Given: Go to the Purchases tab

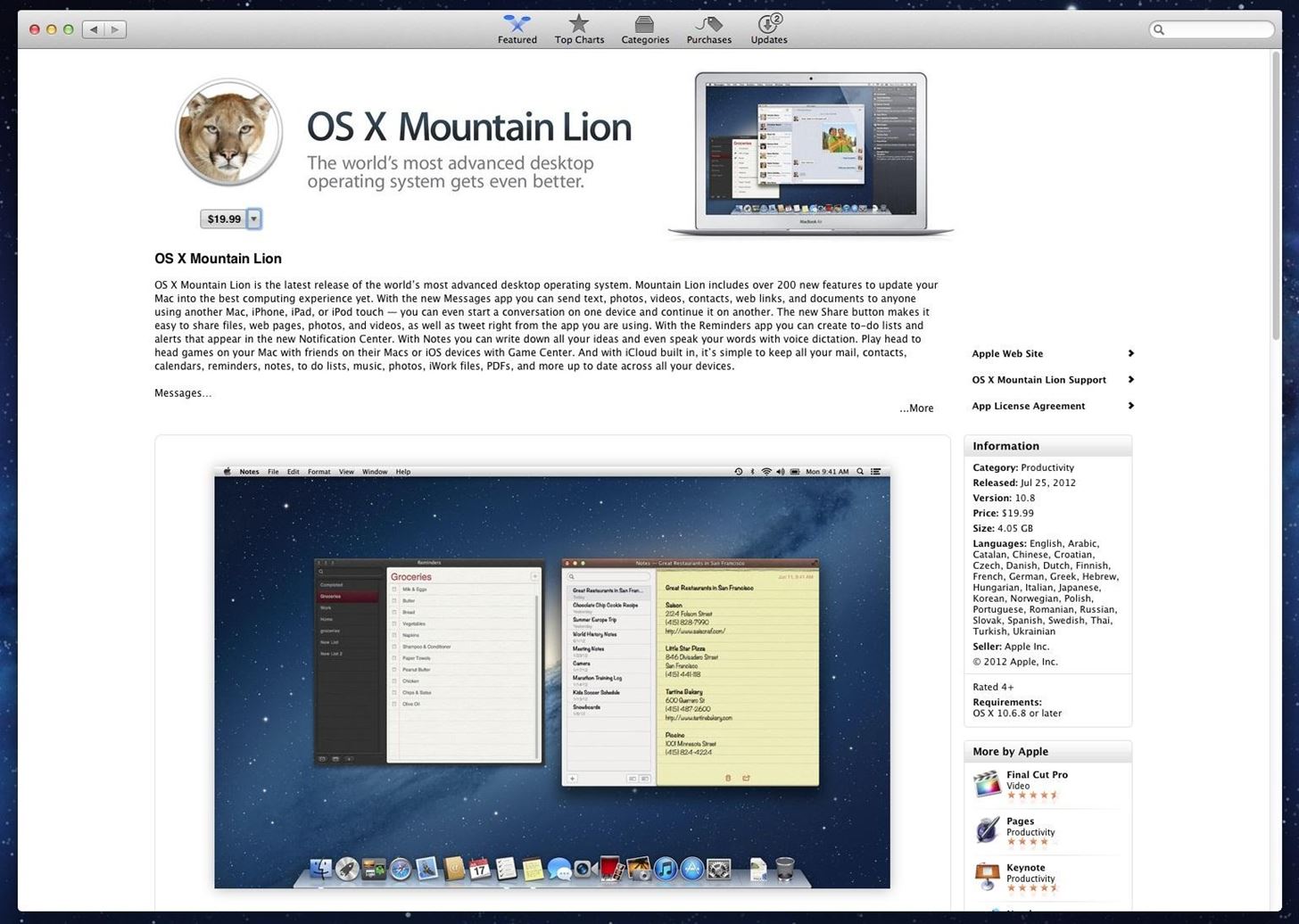Looking at the screenshot, I should click(x=708, y=29).
